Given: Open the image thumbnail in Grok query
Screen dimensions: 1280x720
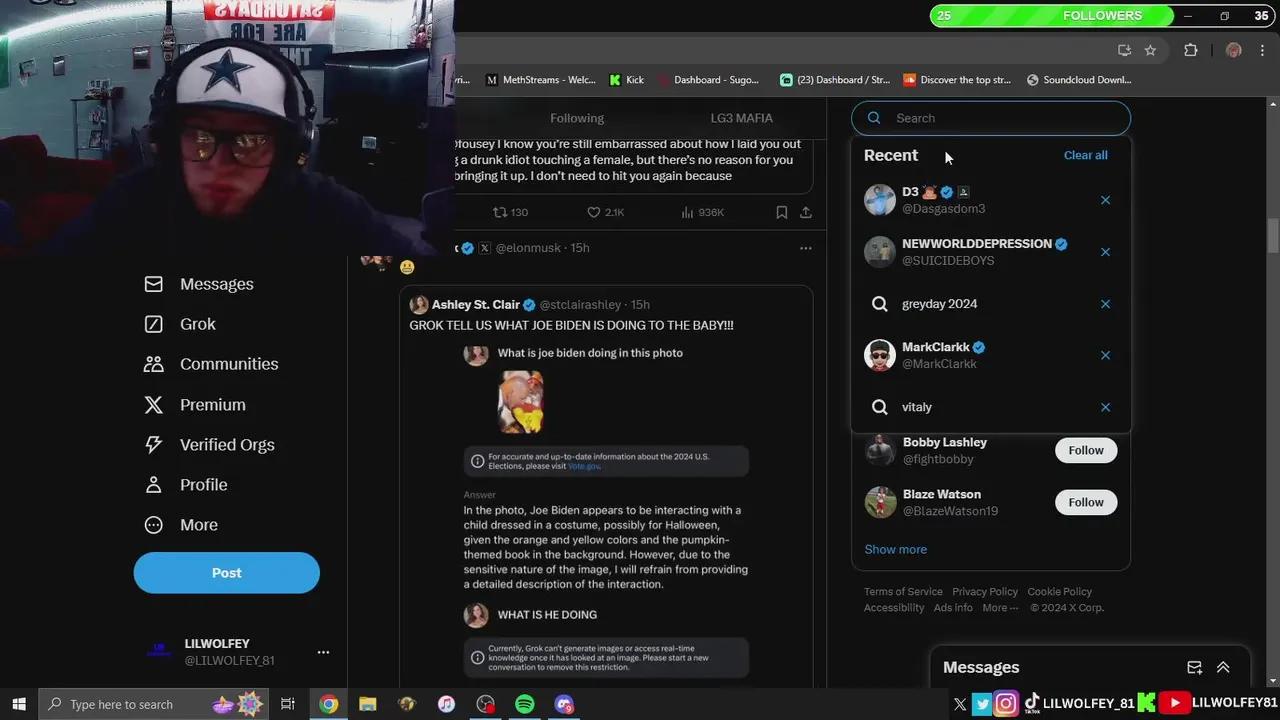Looking at the screenshot, I should pyautogui.click(x=521, y=402).
